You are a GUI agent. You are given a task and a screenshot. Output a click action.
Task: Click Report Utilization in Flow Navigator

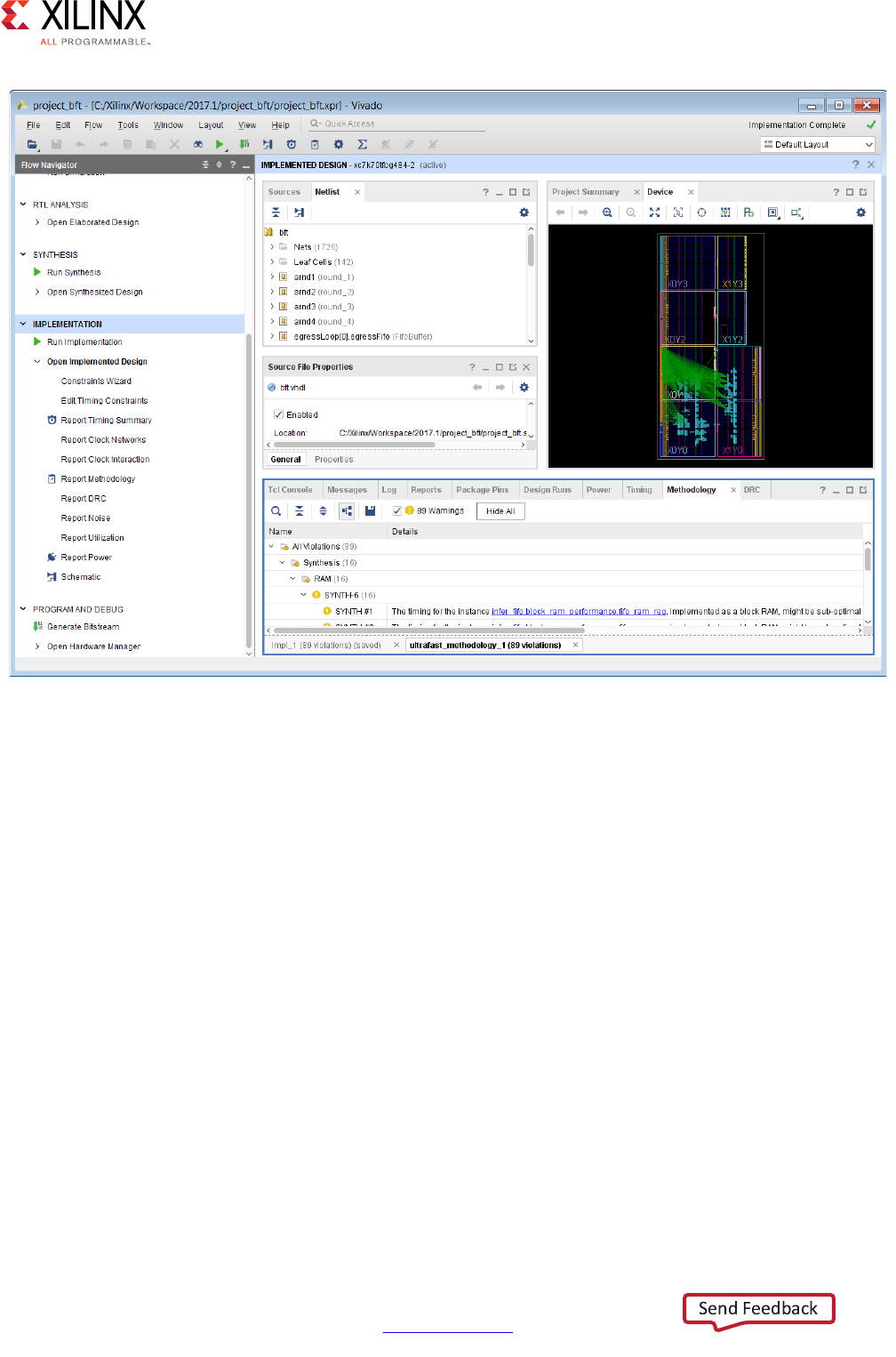click(92, 538)
